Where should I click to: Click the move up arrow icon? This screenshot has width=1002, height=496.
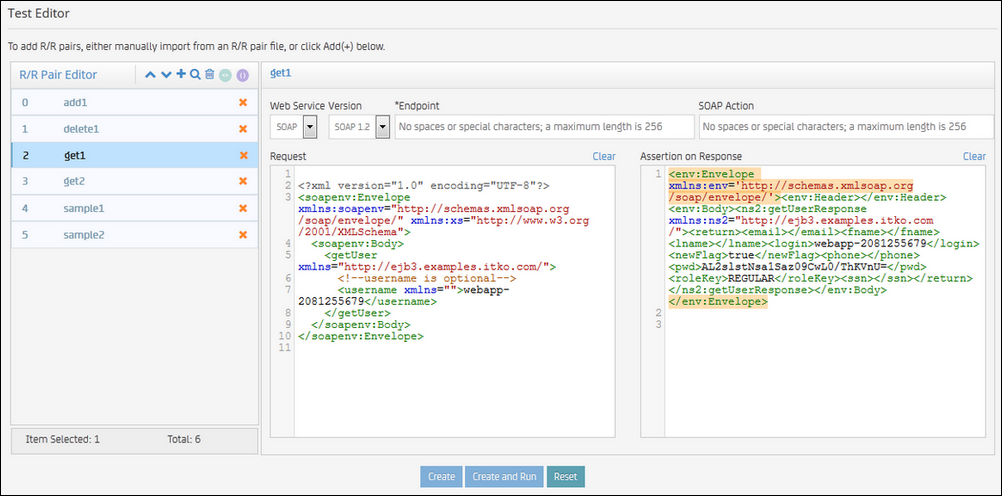150,75
